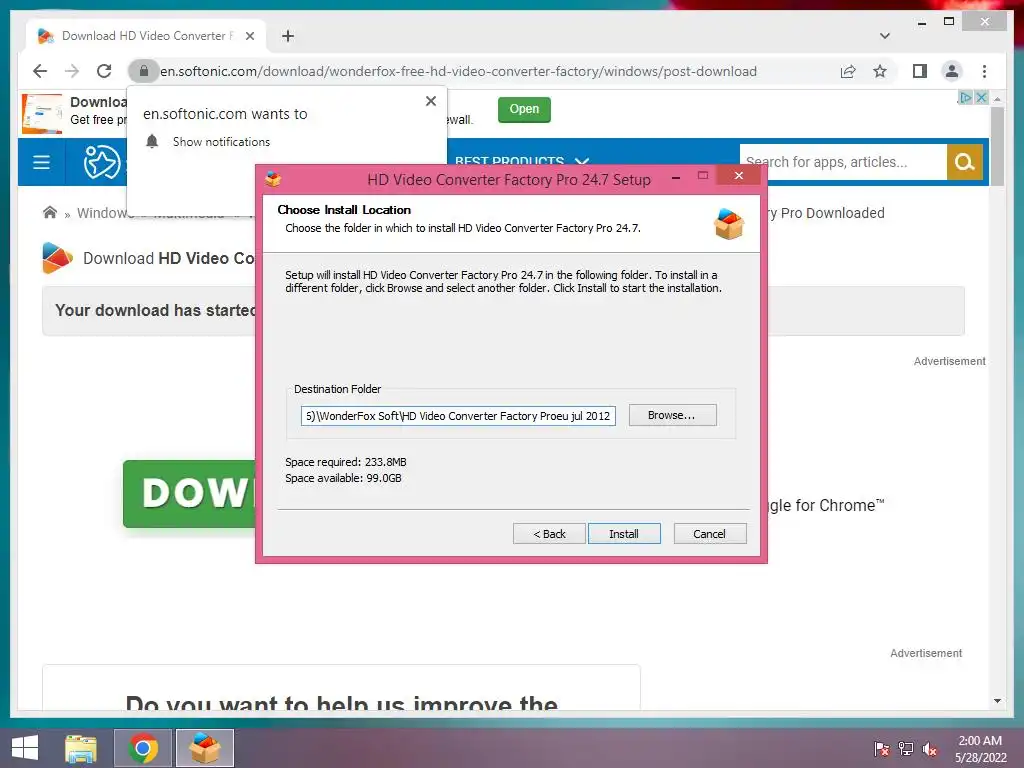Open Chrome profile avatar menu

[x=952, y=71]
